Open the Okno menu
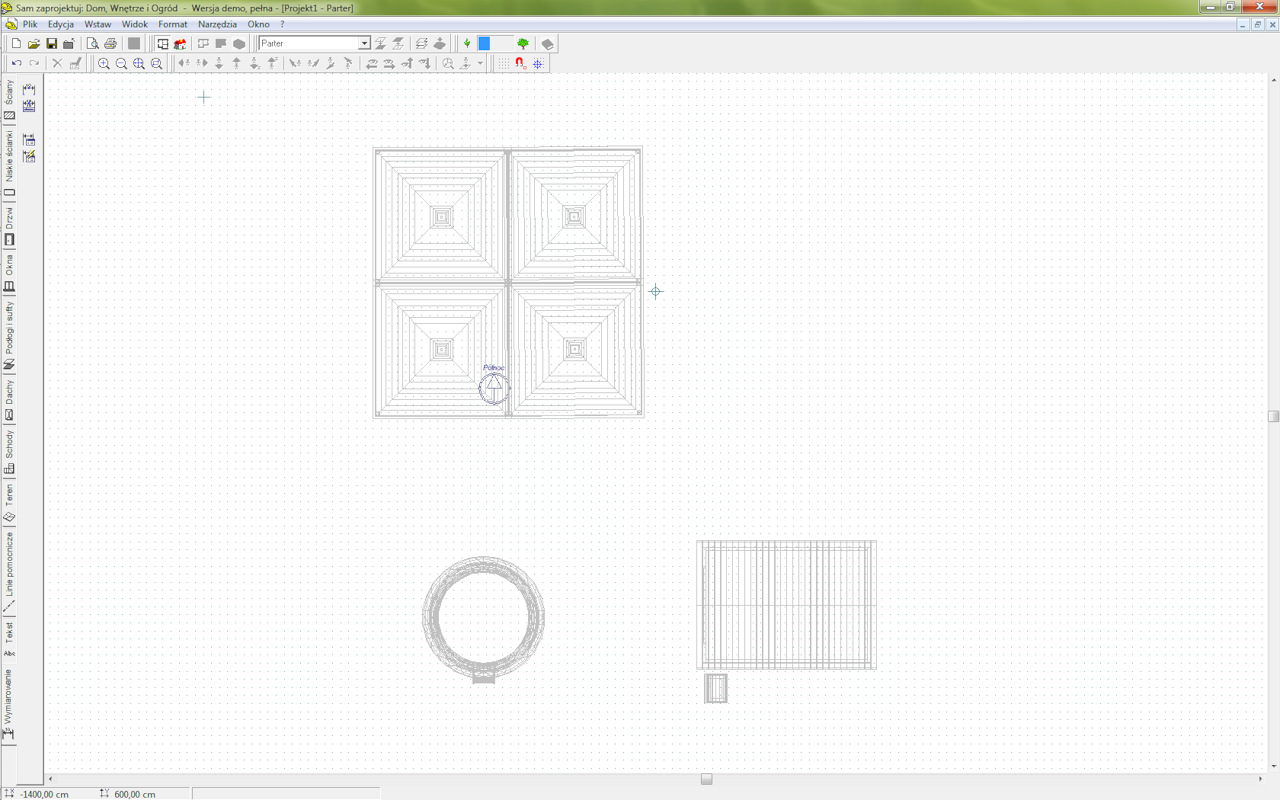The height and width of the screenshot is (800, 1280). 258,24
